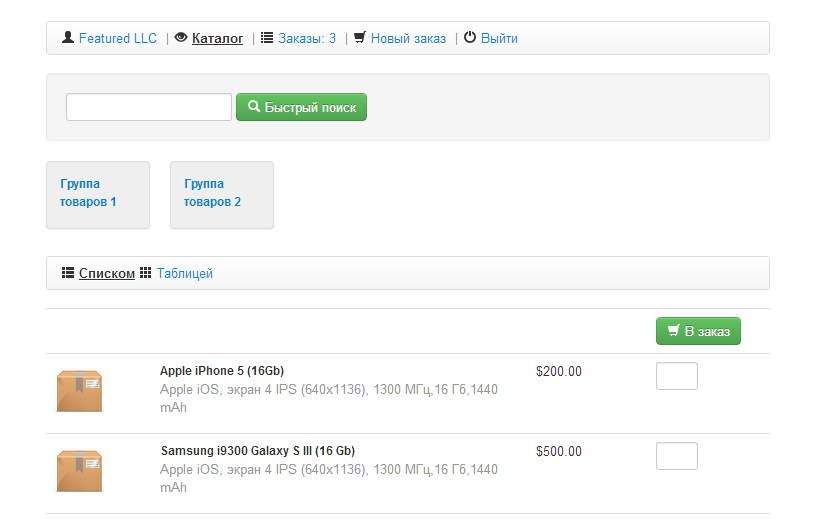Open the Каталог menu item

[x=217, y=38]
